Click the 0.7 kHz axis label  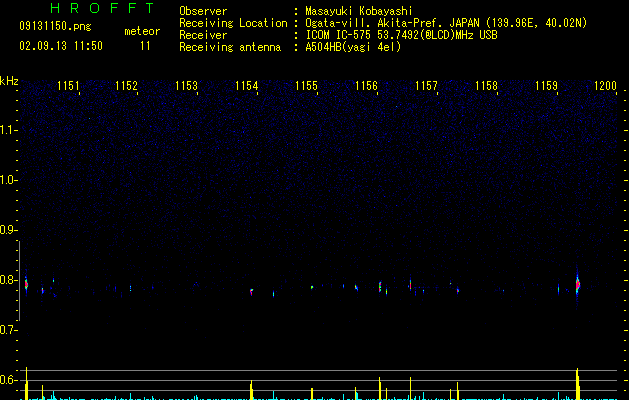(x=9, y=330)
